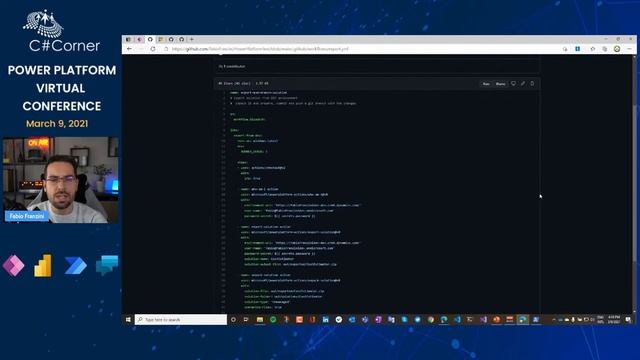This screenshot has height=360, width=640.
Task: Open the Windows notification center icon
Action: click(629, 320)
